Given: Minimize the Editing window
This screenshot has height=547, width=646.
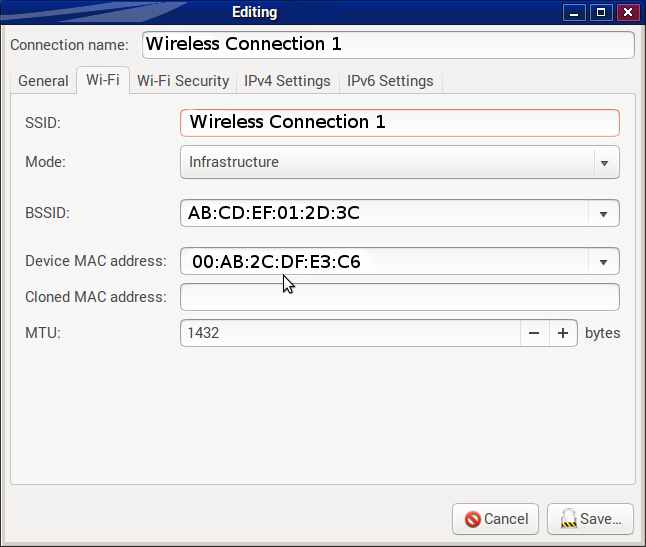Looking at the screenshot, I should tap(574, 13).
